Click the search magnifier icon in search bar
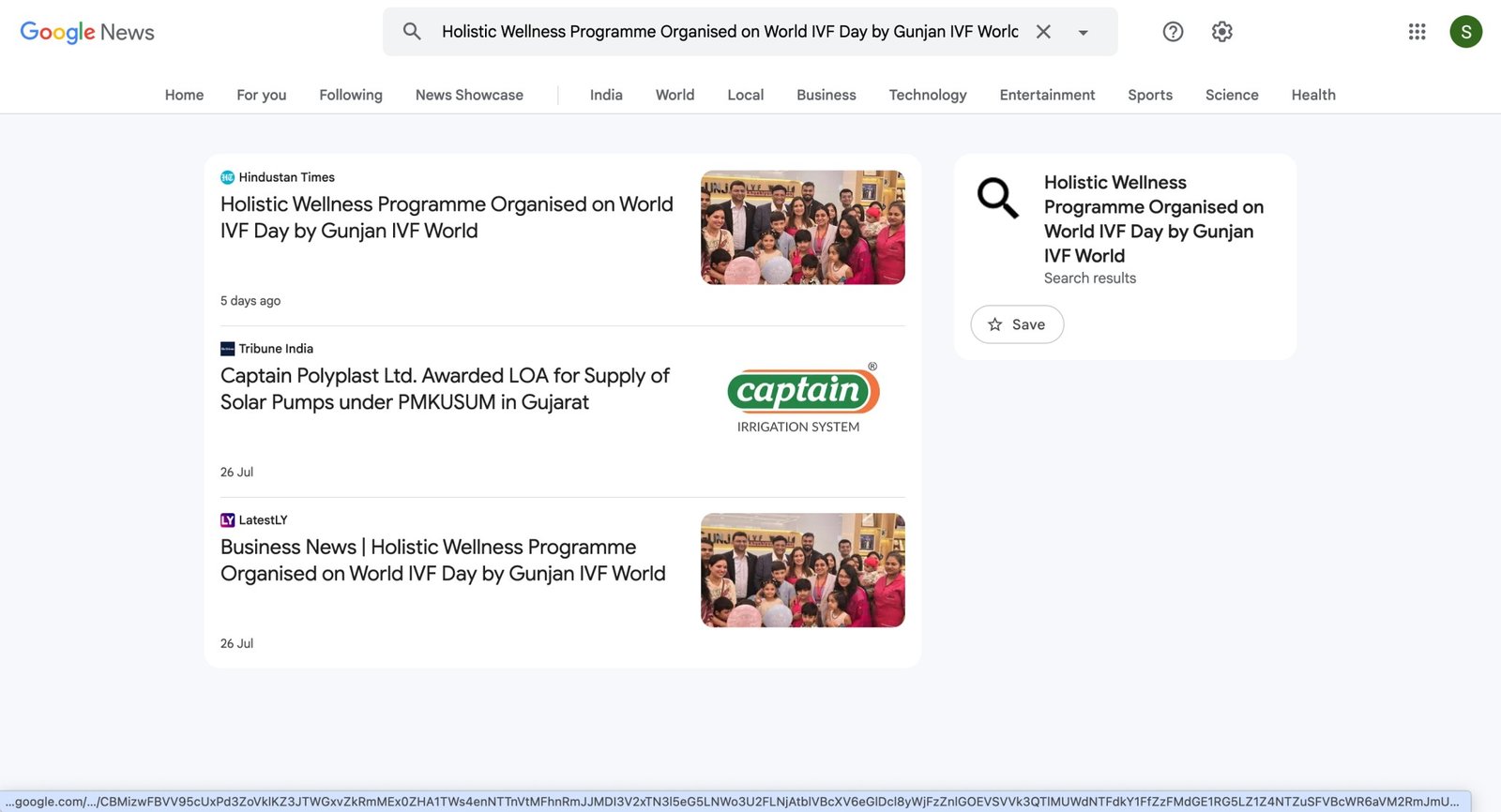The height and width of the screenshot is (812, 1501). pos(412,31)
